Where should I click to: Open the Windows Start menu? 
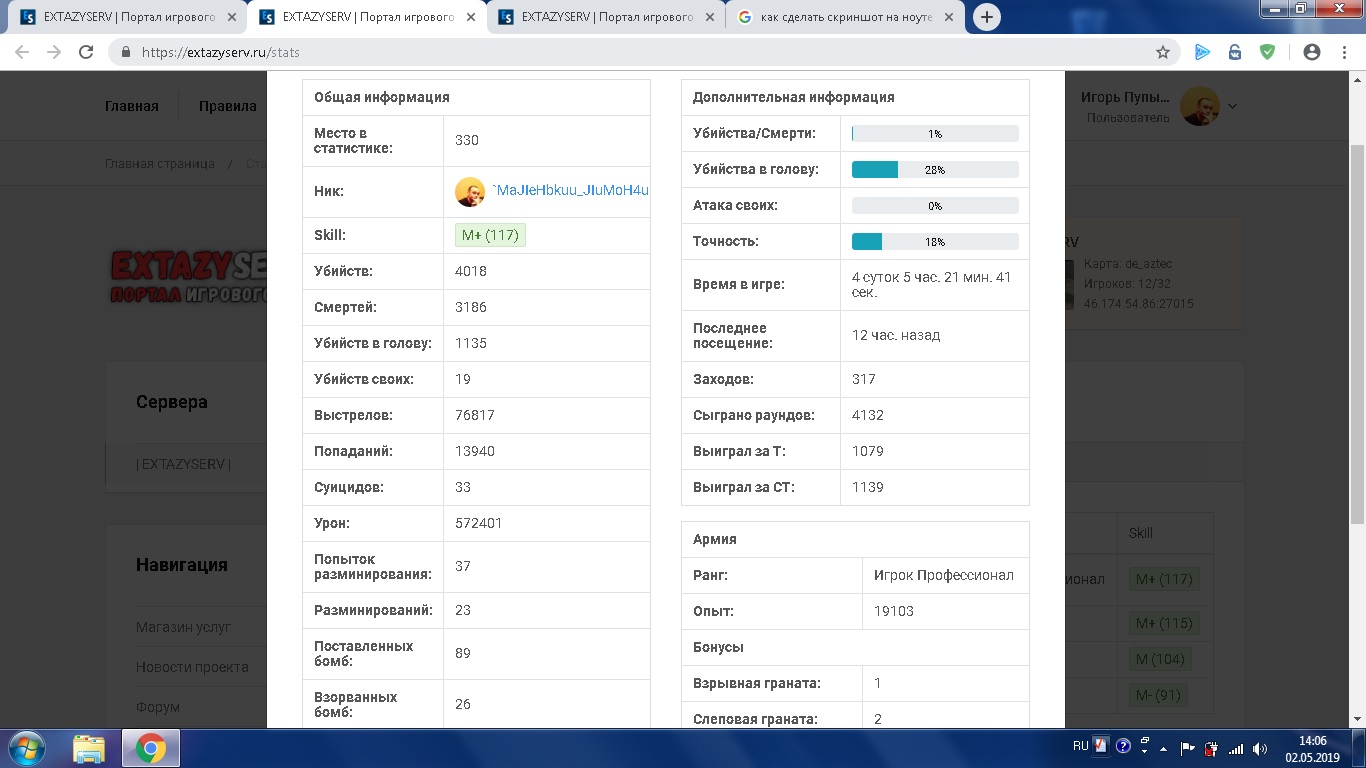(26, 748)
